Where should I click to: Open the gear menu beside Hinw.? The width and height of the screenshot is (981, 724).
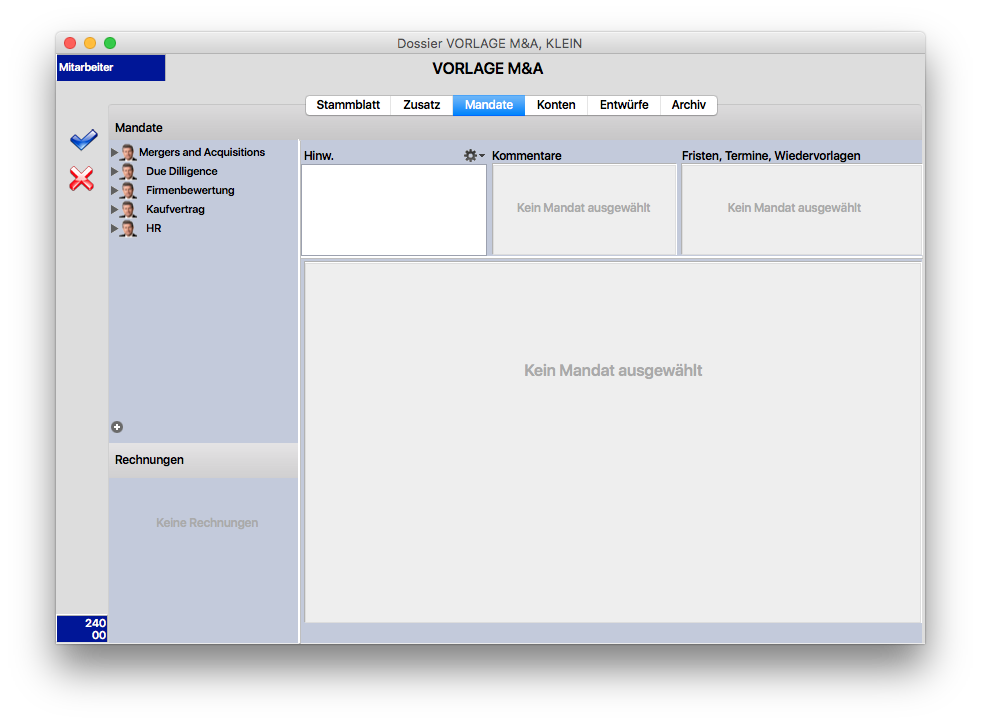(x=474, y=155)
